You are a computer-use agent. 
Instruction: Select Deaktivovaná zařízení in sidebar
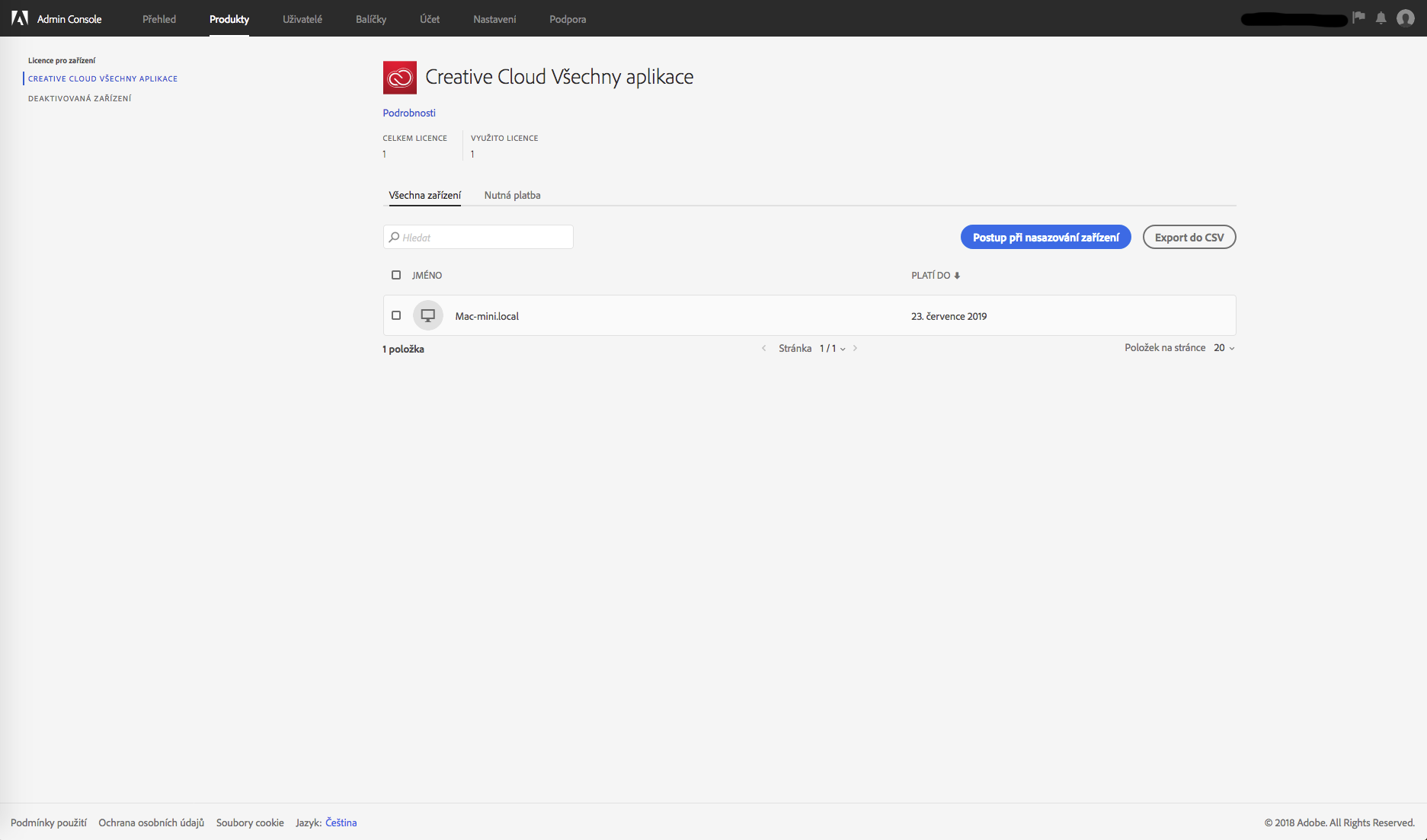(80, 98)
